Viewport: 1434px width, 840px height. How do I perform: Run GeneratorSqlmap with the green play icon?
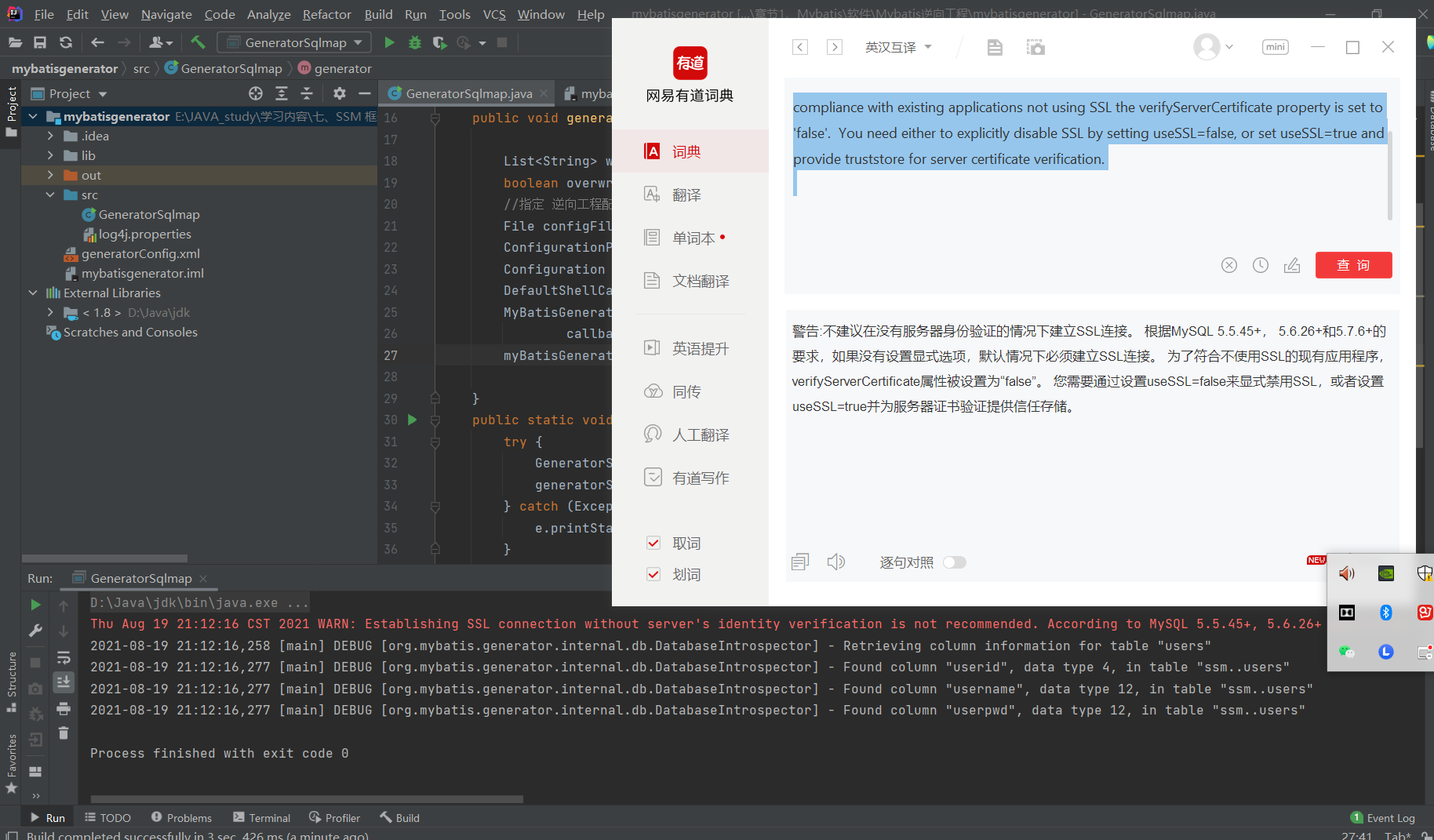[x=389, y=42]
